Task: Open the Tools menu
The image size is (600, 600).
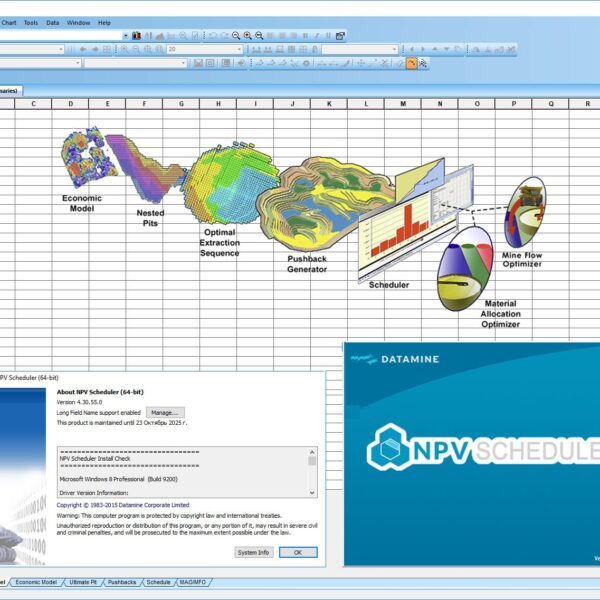Action: 31,23
